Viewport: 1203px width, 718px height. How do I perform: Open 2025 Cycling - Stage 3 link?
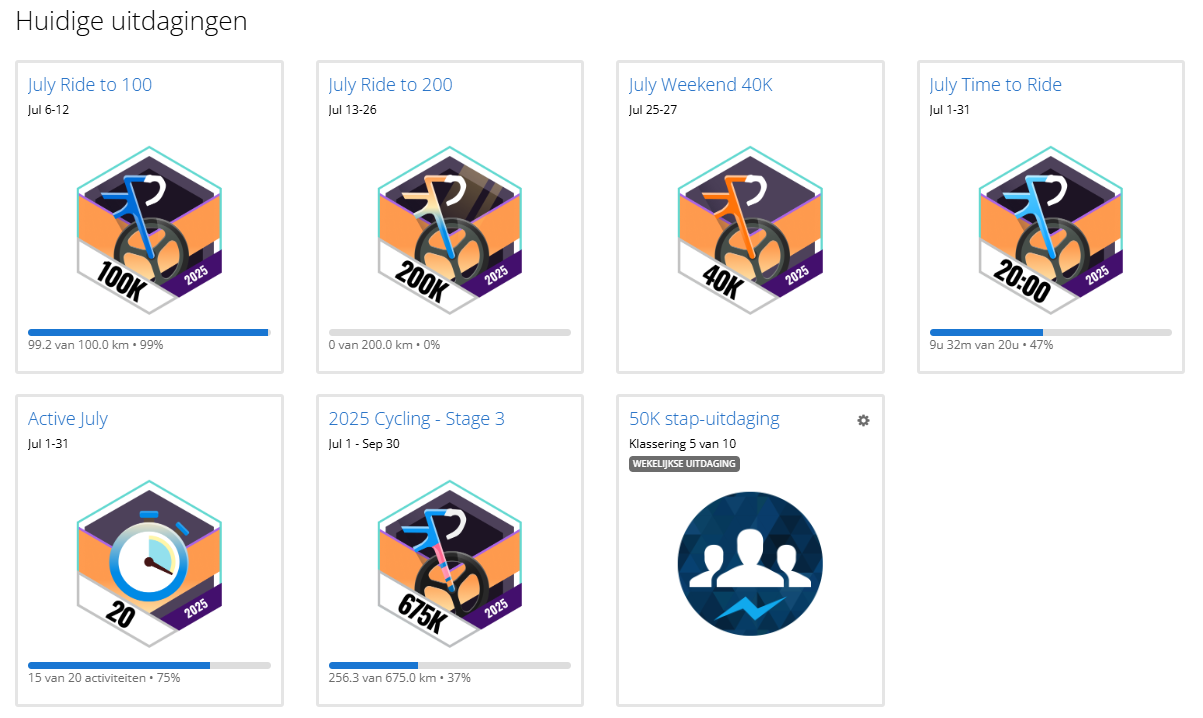pos(416,419)
